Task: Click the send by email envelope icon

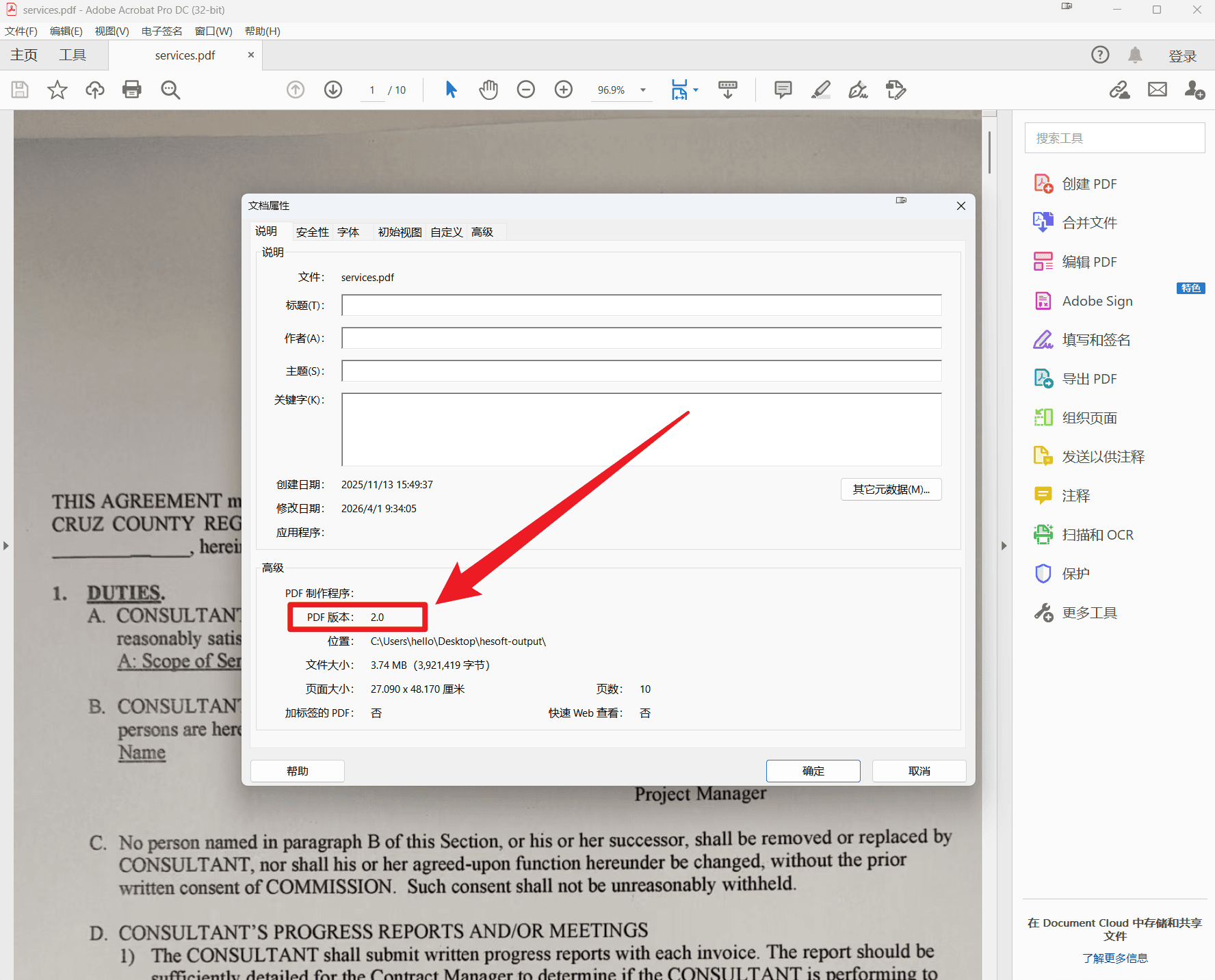Action: [x=1157, y=90]
